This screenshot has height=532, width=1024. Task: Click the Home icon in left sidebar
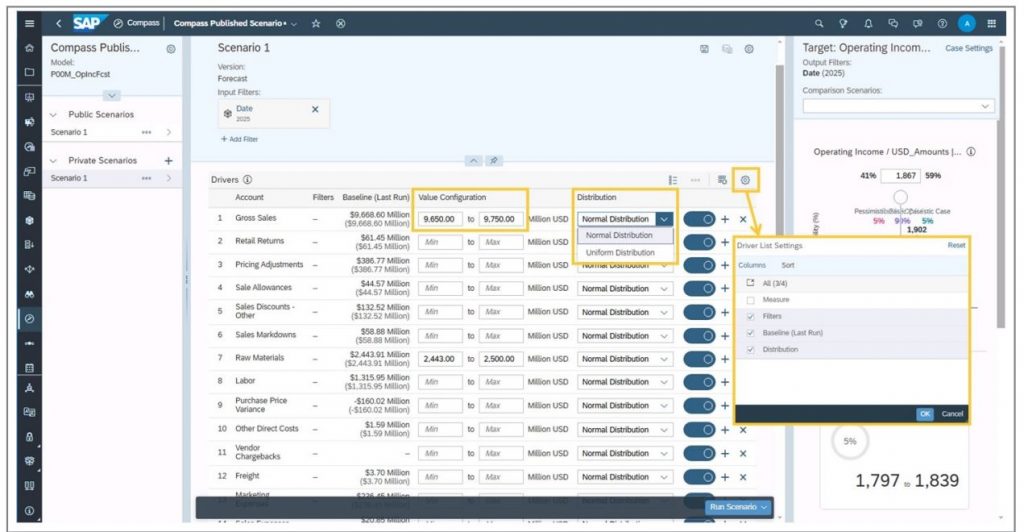[29, 48]
